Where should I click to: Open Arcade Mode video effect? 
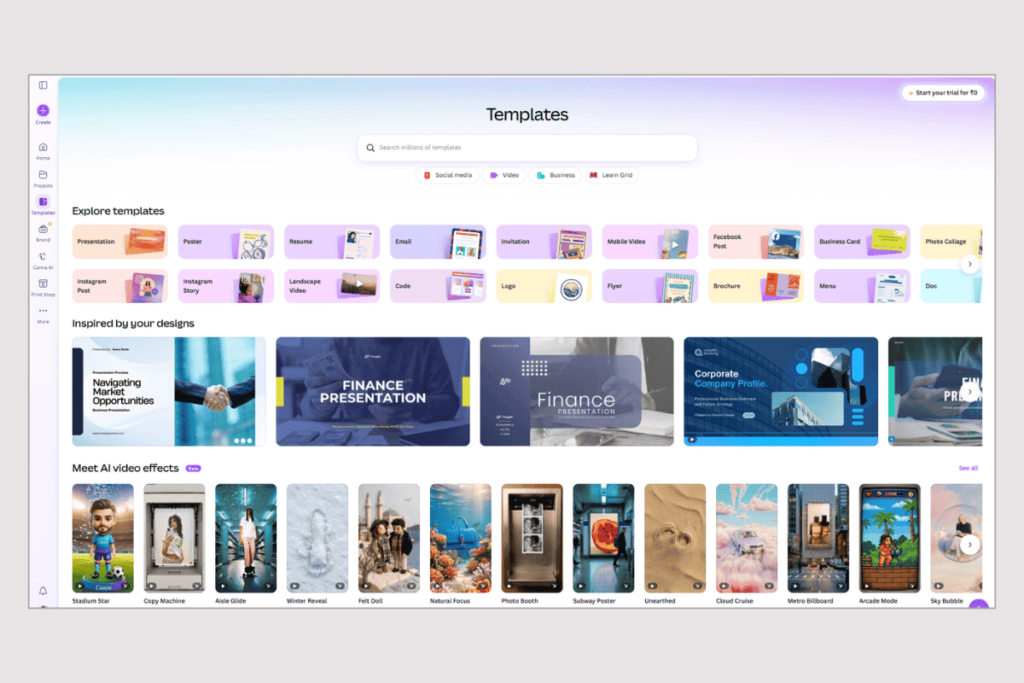click(889, 538)
